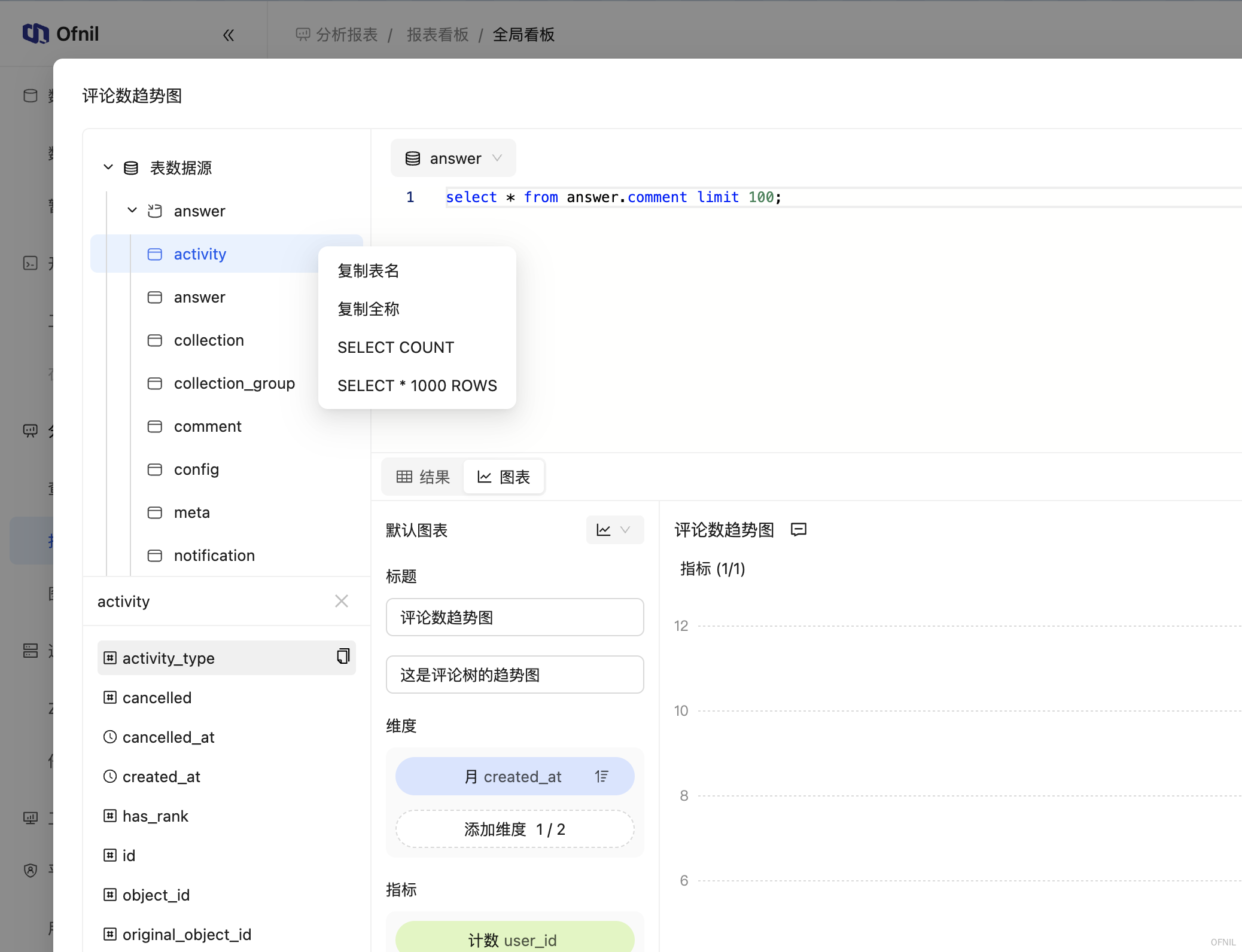1242x952 pixels.
Task: Click the Ofnil logo icon
Action: tap(36, 33)
